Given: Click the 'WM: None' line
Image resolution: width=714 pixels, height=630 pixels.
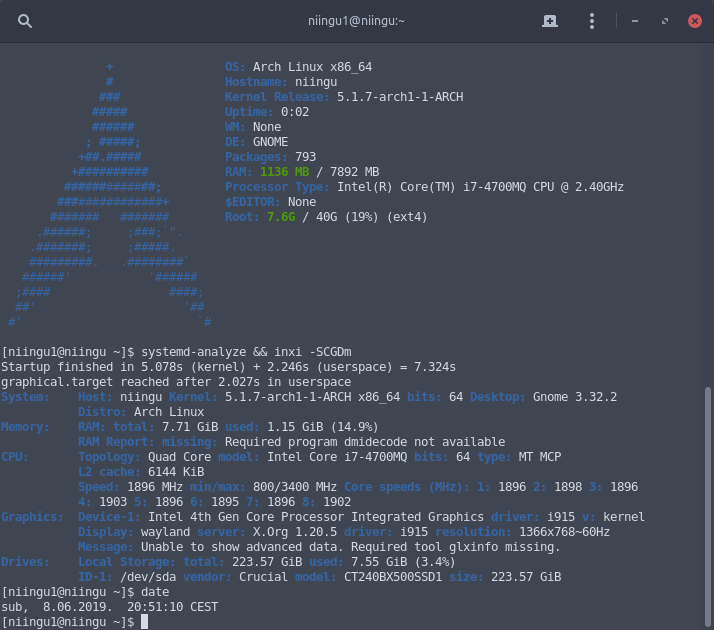Looking at the screenshot, I should tap(253, 127).
